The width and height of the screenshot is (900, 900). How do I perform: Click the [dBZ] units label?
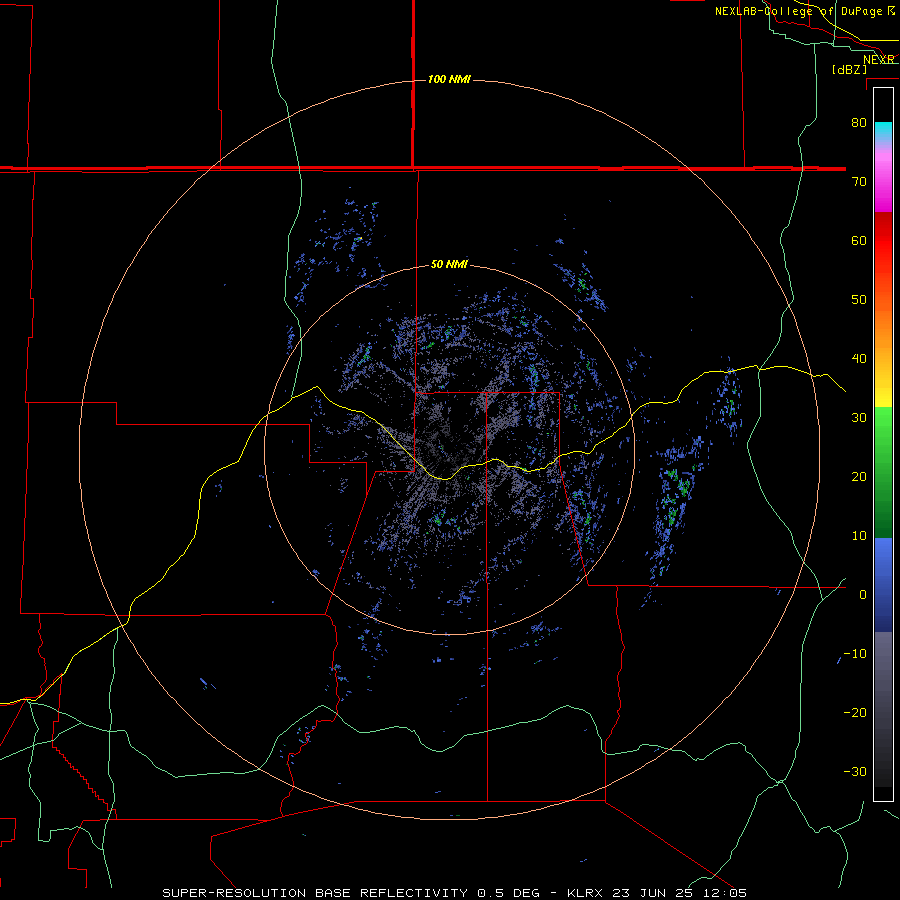pos(849,70)
